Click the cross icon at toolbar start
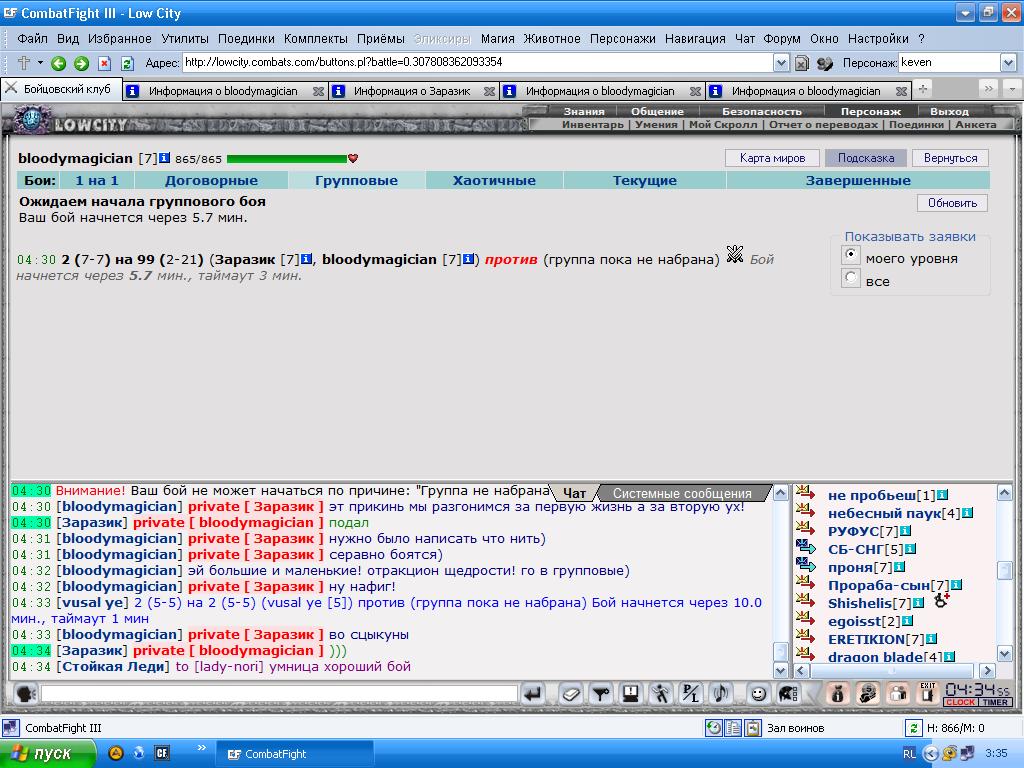 click(x=24, y=63)
